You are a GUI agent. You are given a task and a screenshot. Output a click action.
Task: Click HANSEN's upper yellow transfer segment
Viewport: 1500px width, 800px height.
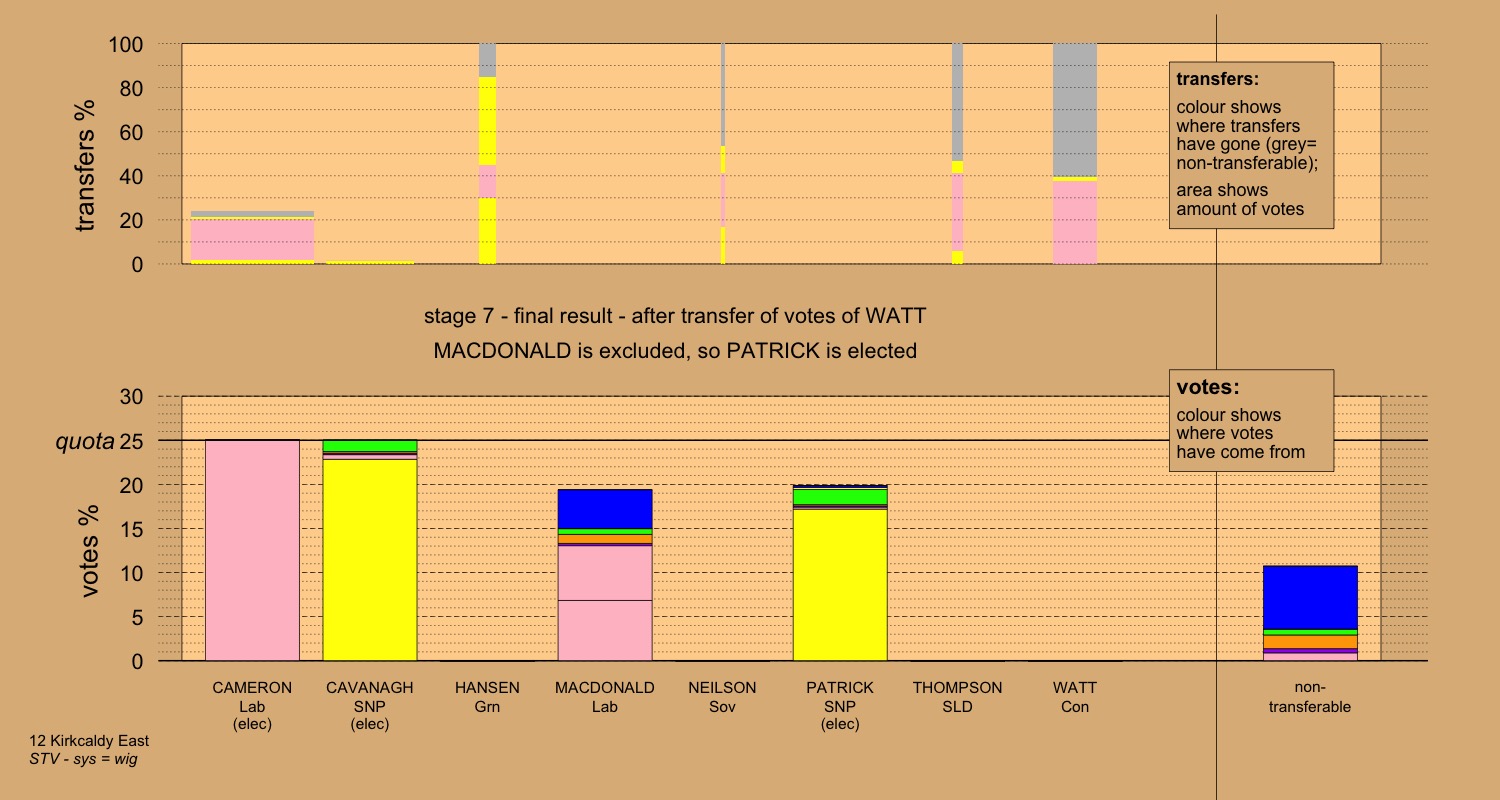point(487,120)
